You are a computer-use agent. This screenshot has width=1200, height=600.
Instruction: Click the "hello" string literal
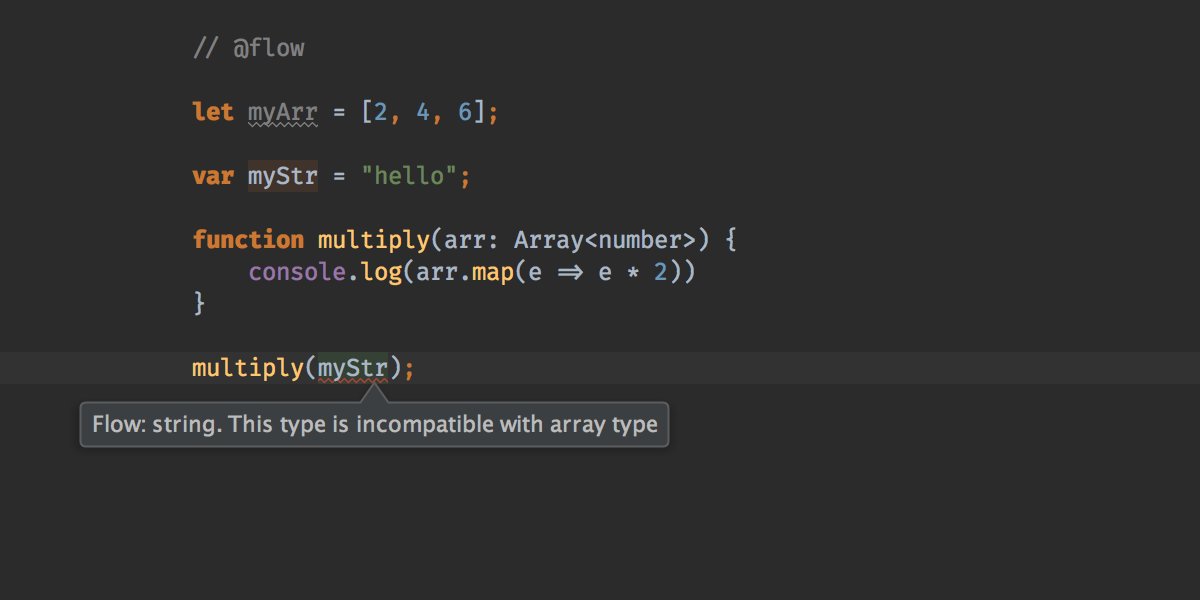[x=409, y=176]
